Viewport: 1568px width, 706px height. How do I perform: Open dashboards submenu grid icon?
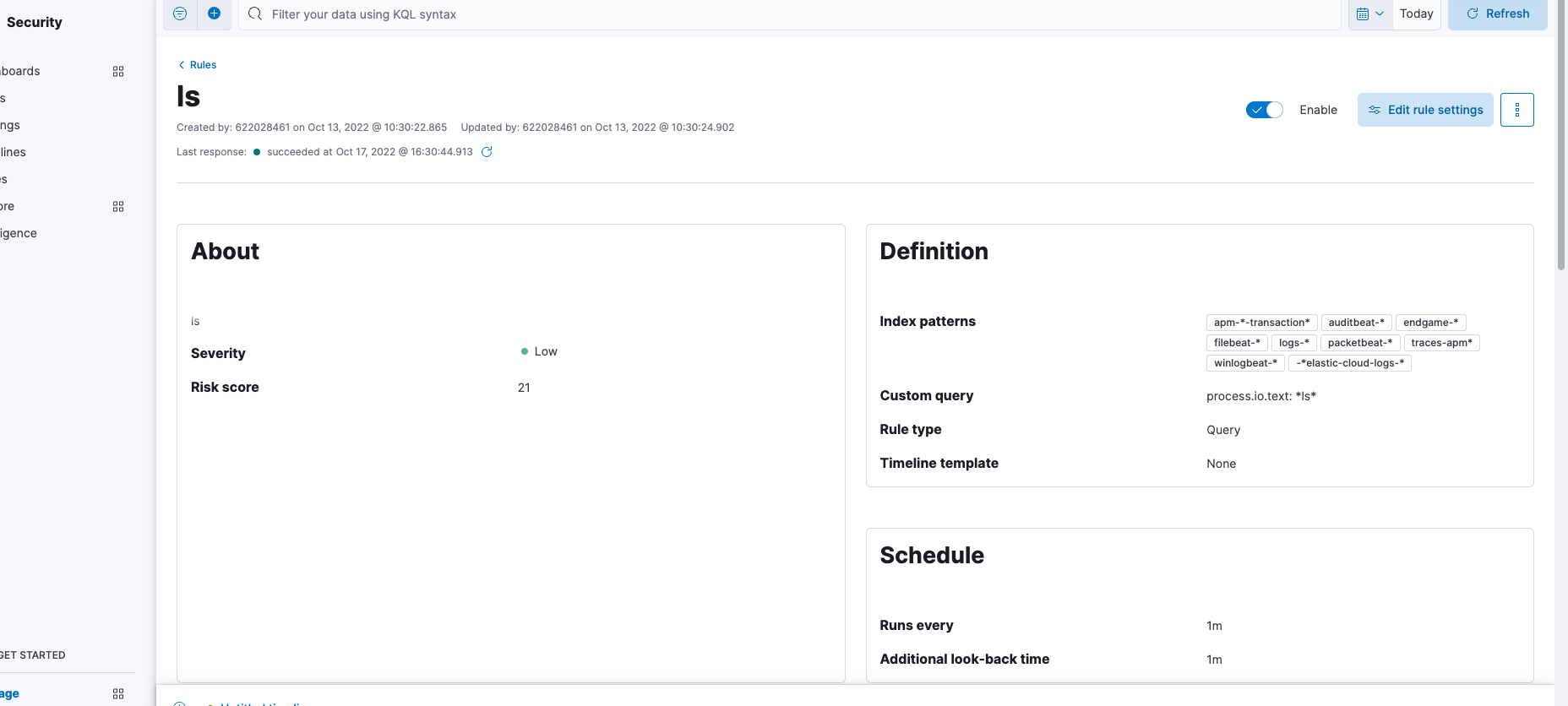pyautogui.click(x=118, y=72)
